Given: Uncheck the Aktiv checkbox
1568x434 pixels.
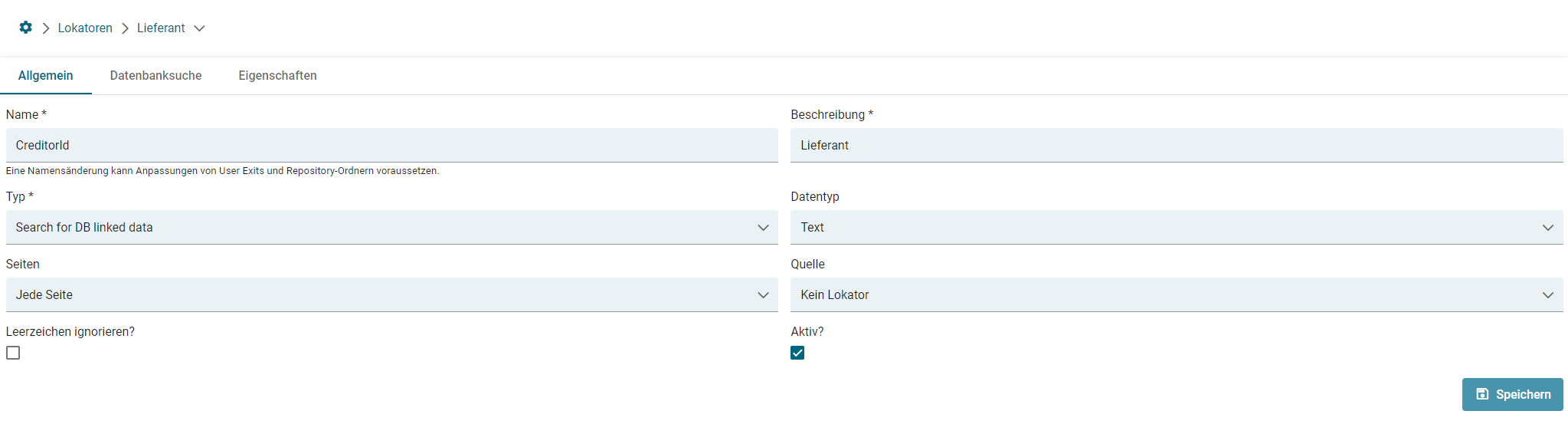Looking at the screenshot, I should pyautogui.click(x=797, y=353).
